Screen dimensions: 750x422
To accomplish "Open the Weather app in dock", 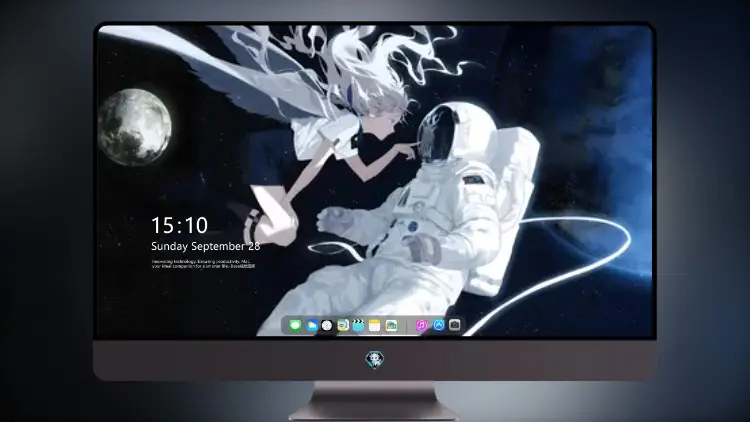I will click(312, 326).
